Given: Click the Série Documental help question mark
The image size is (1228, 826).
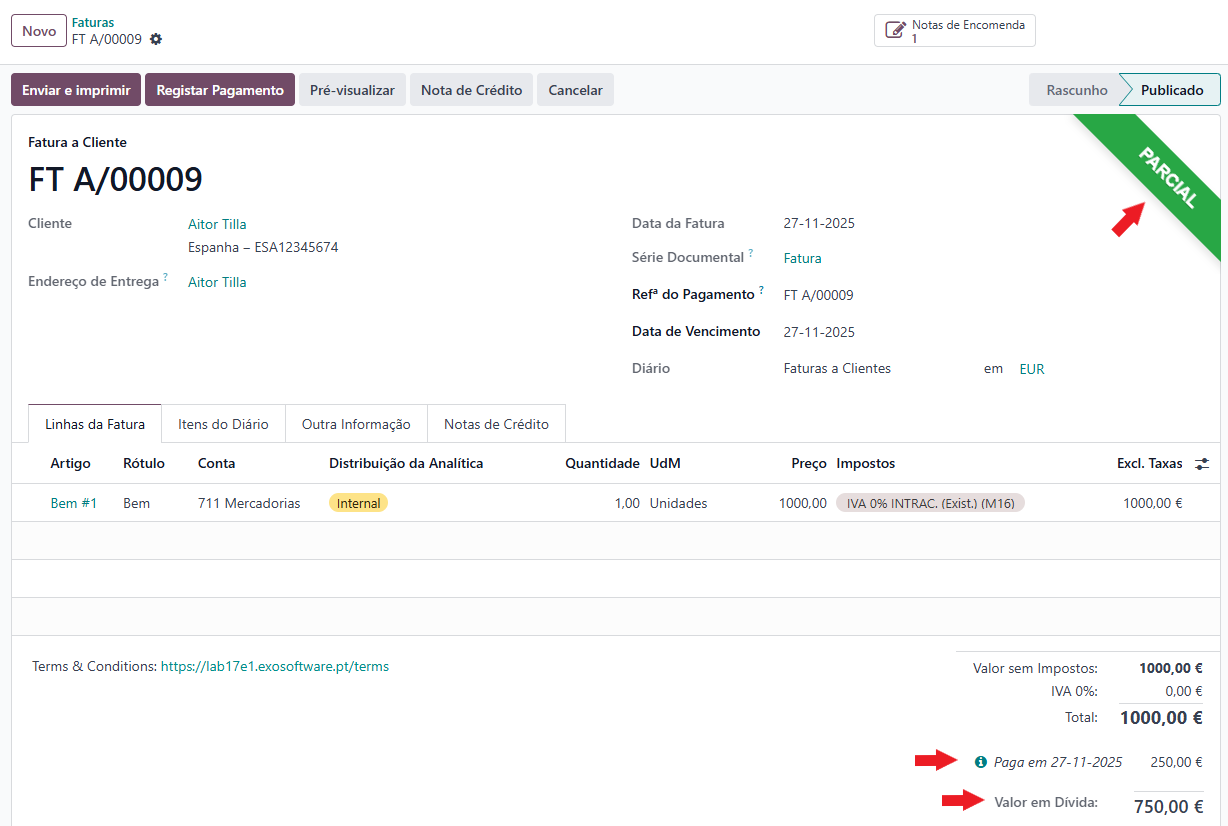Looking at the screenshot, I should [751, 254].
